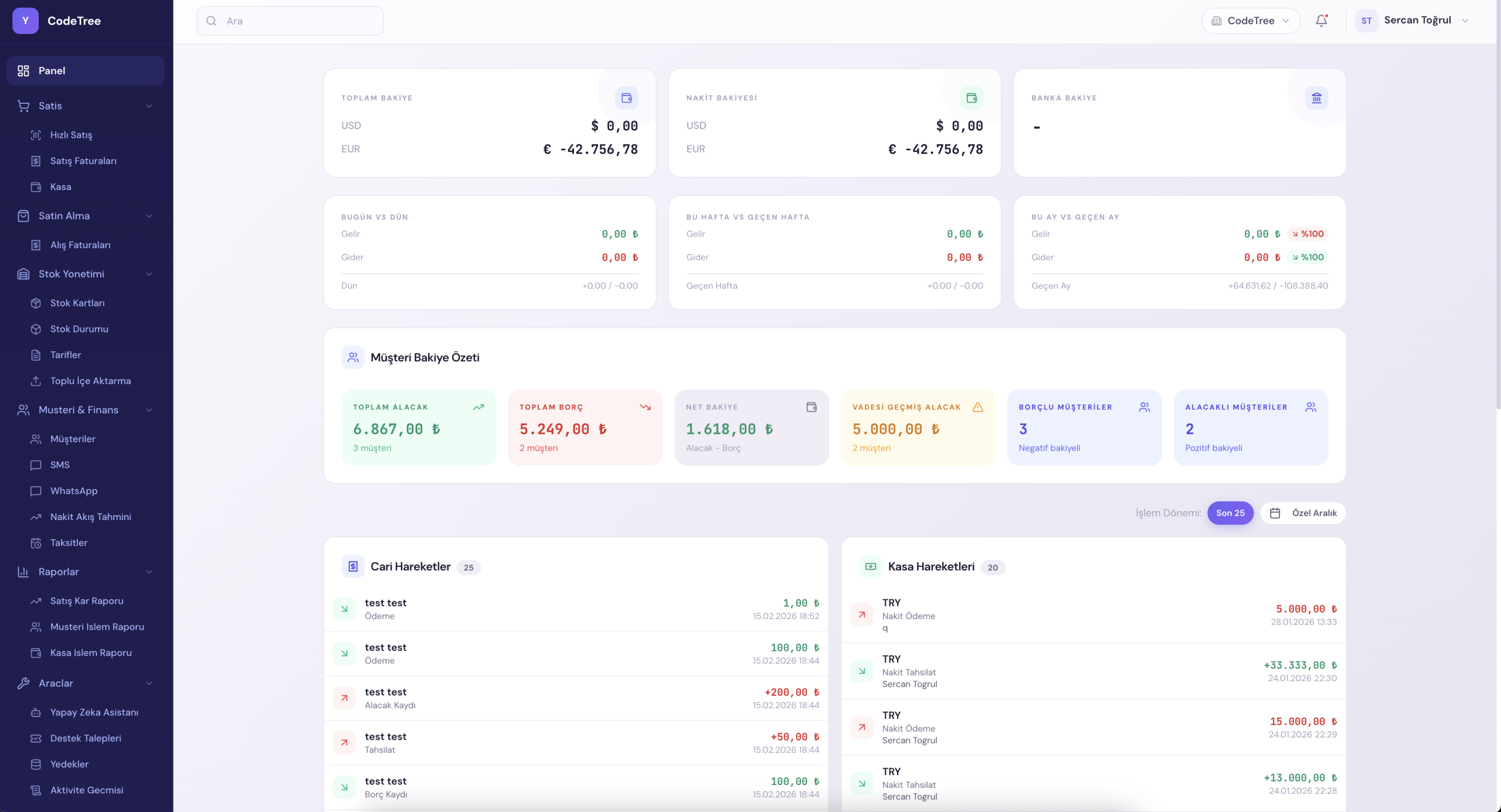The width and height of the screenshot is (1501, 812).
Task: Click the green wallet icon in Nakit Bakiyesi card
Action: [971, 98]
